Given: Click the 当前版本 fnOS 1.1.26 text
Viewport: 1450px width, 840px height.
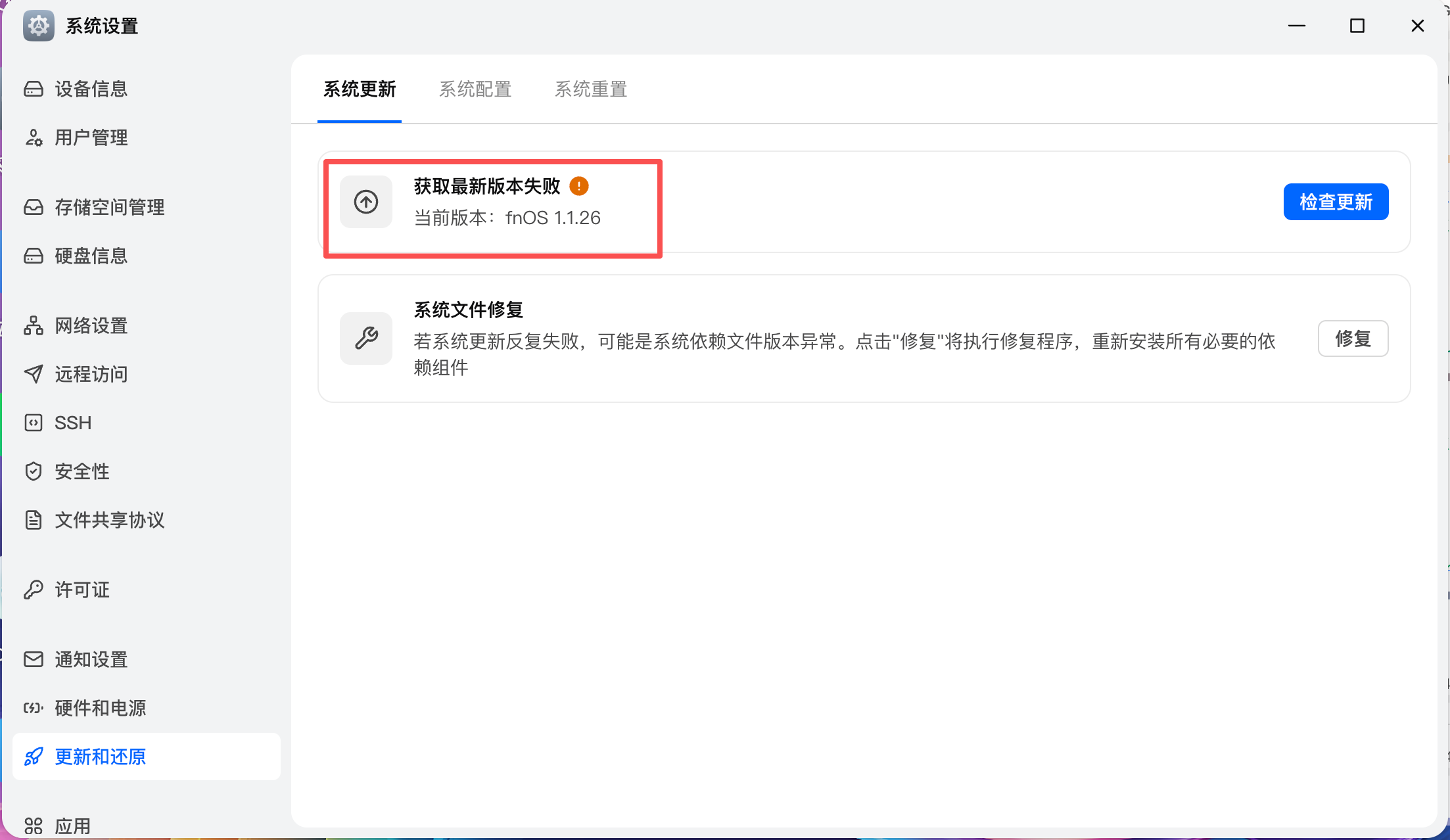Looking at the screenshot, I should coord(507,218).
